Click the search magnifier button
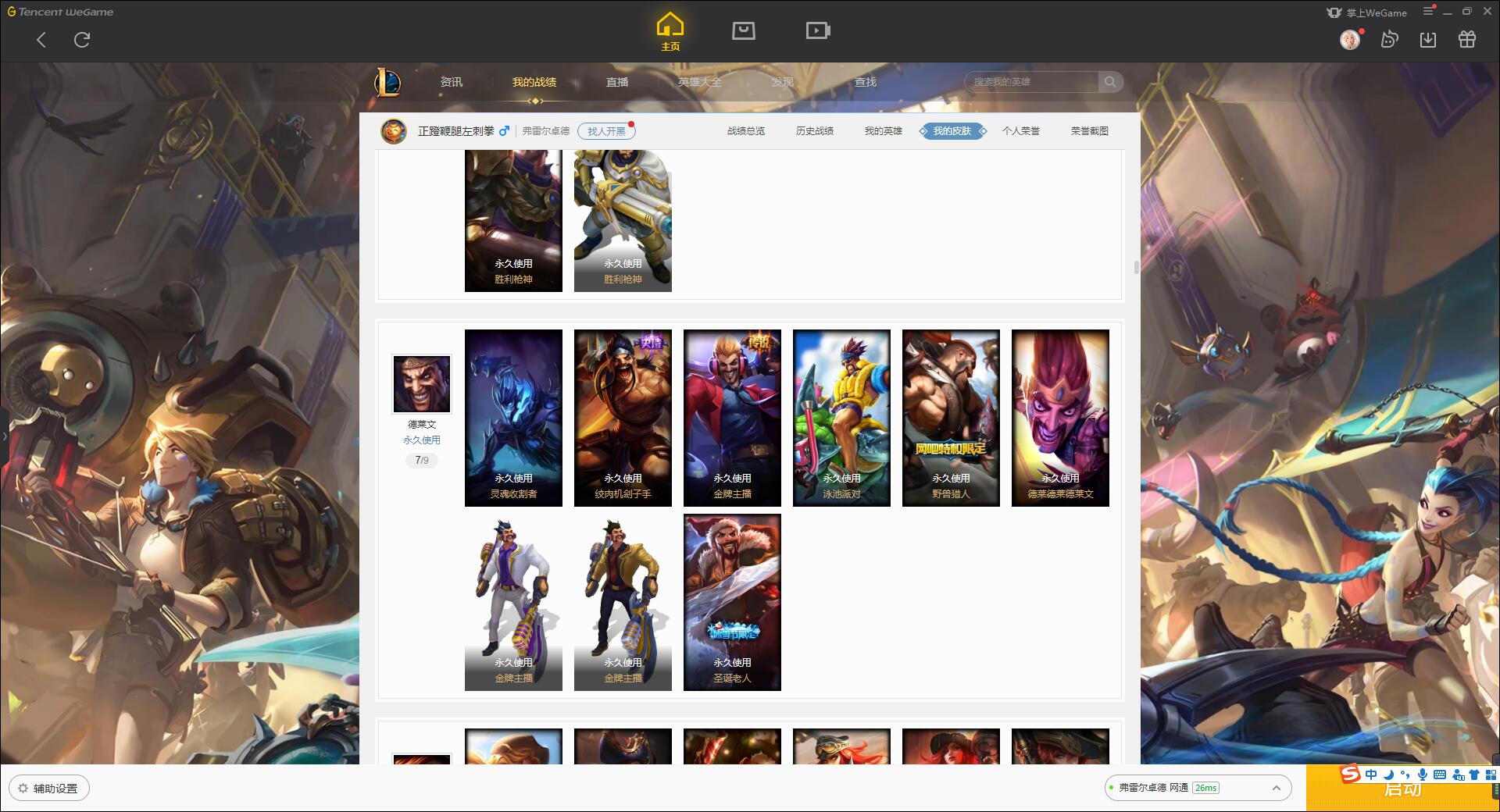 (1110, 81)
